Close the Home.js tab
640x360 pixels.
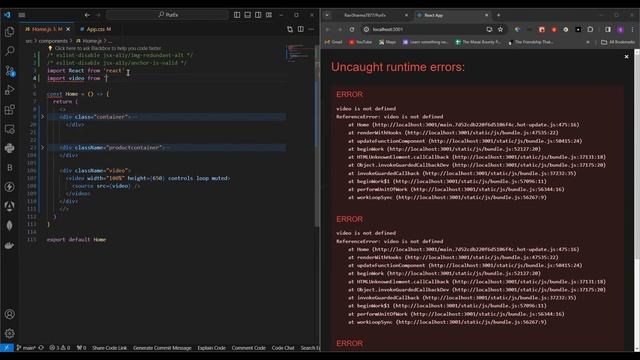68,29
